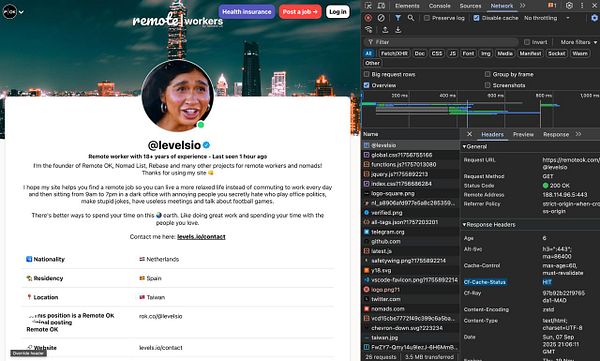This screenshot has width=600, height=361.
Task: Switch to the Preview tab
Action: [523, 134]
